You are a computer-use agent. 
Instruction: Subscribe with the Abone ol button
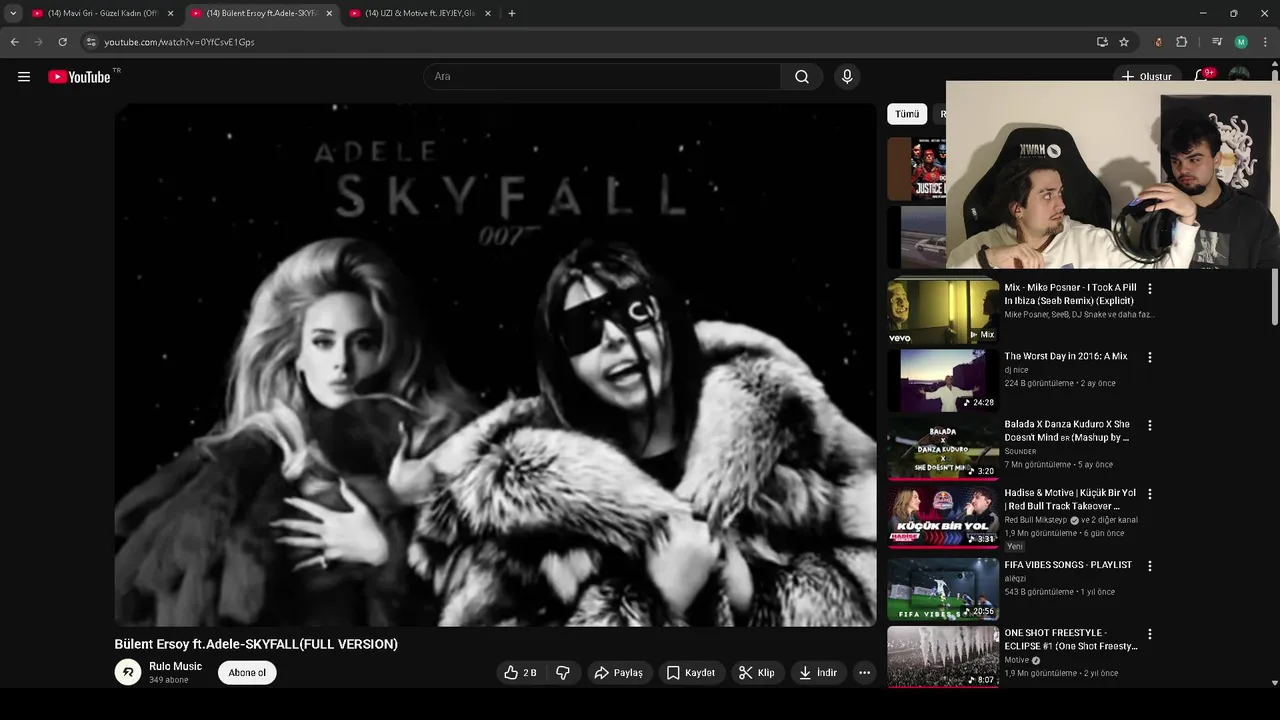point(247,673)
